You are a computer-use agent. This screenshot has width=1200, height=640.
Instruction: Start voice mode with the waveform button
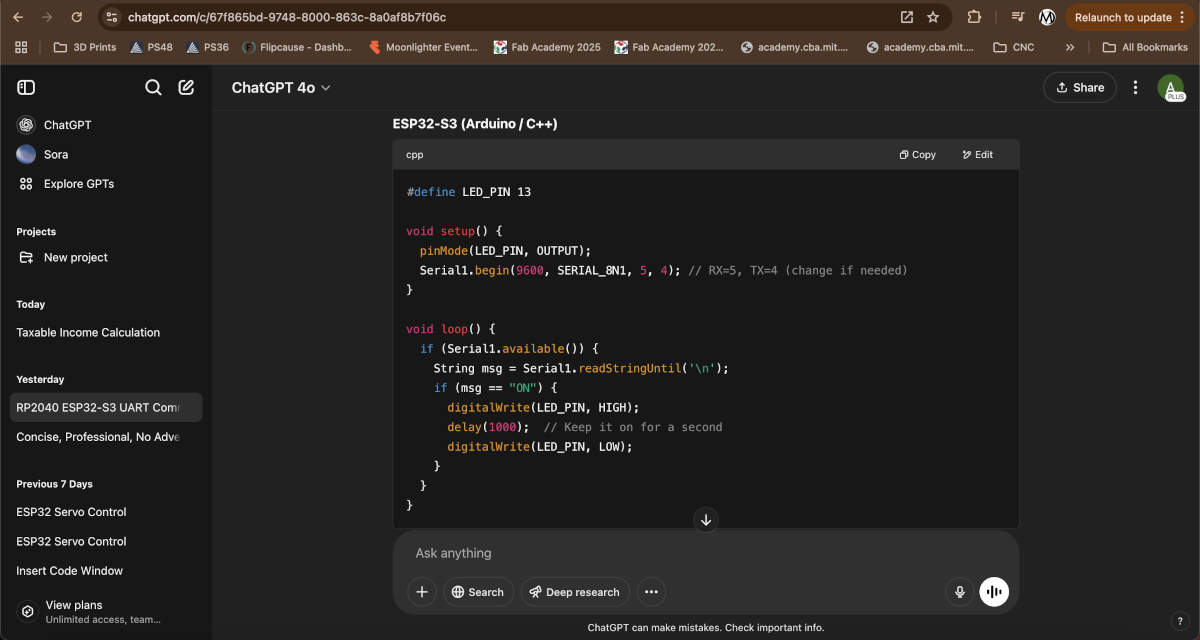(x=994, y=592)
